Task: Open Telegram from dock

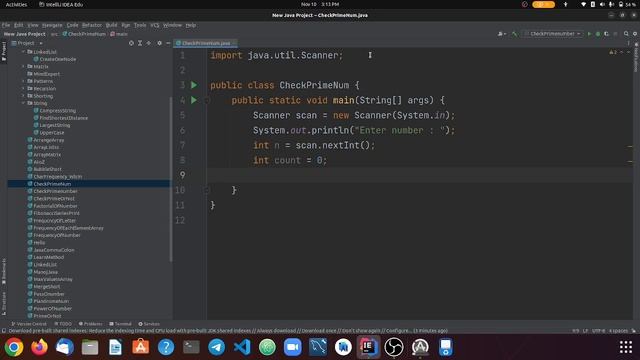Action: point(217,347)
